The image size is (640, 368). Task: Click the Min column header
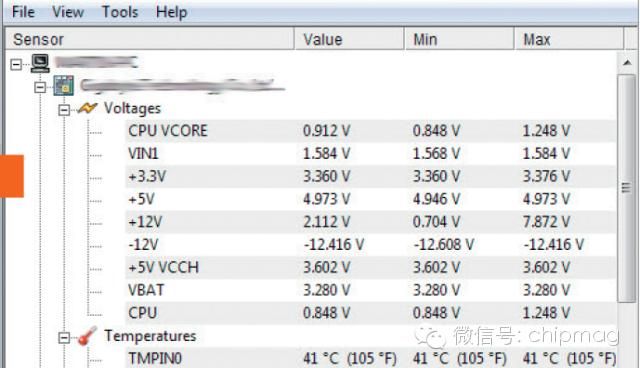point(459,39)
